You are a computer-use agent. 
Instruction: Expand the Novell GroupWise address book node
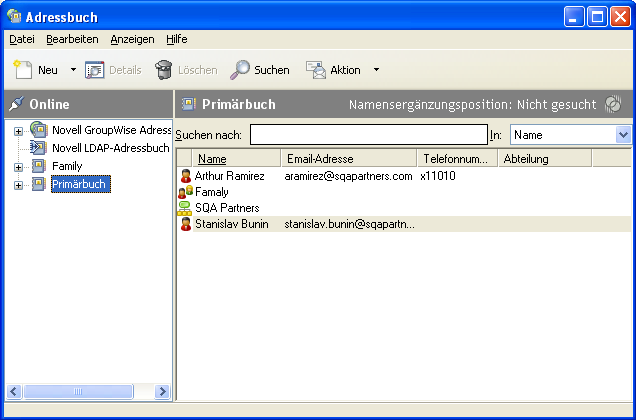[18, 131]
